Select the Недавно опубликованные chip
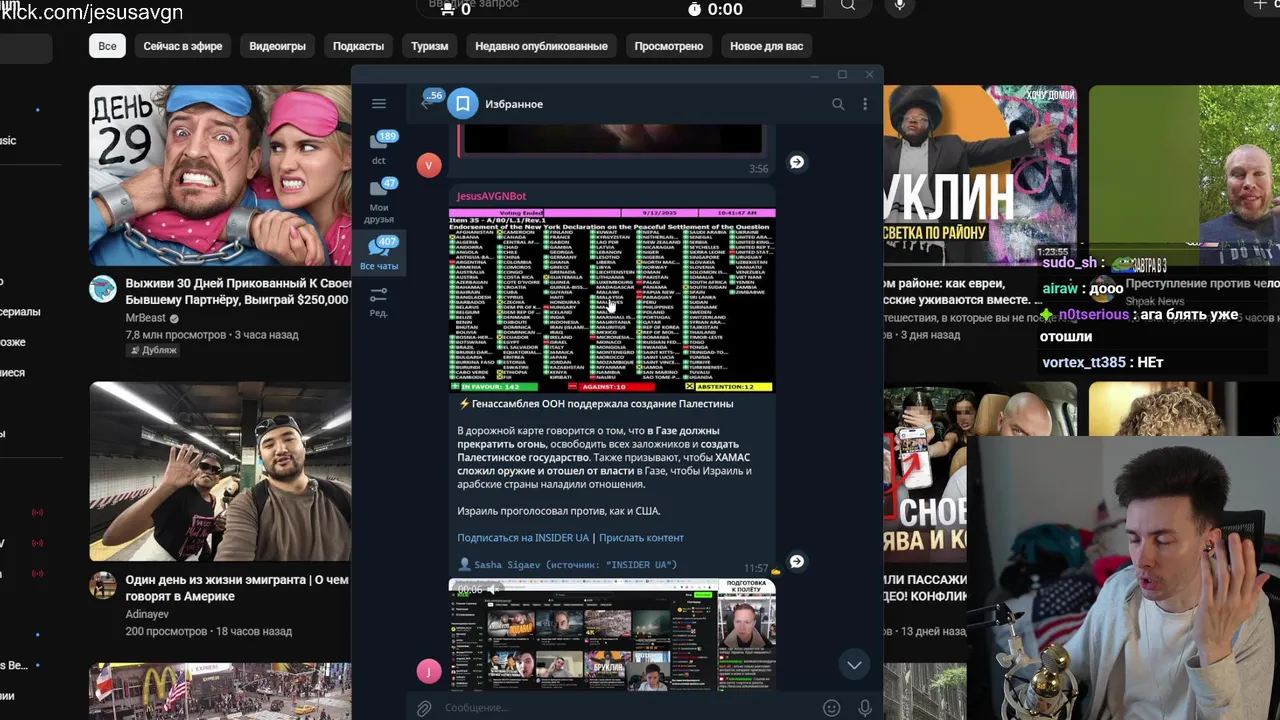The image size is (1280, 720). [x=541, y=46]
